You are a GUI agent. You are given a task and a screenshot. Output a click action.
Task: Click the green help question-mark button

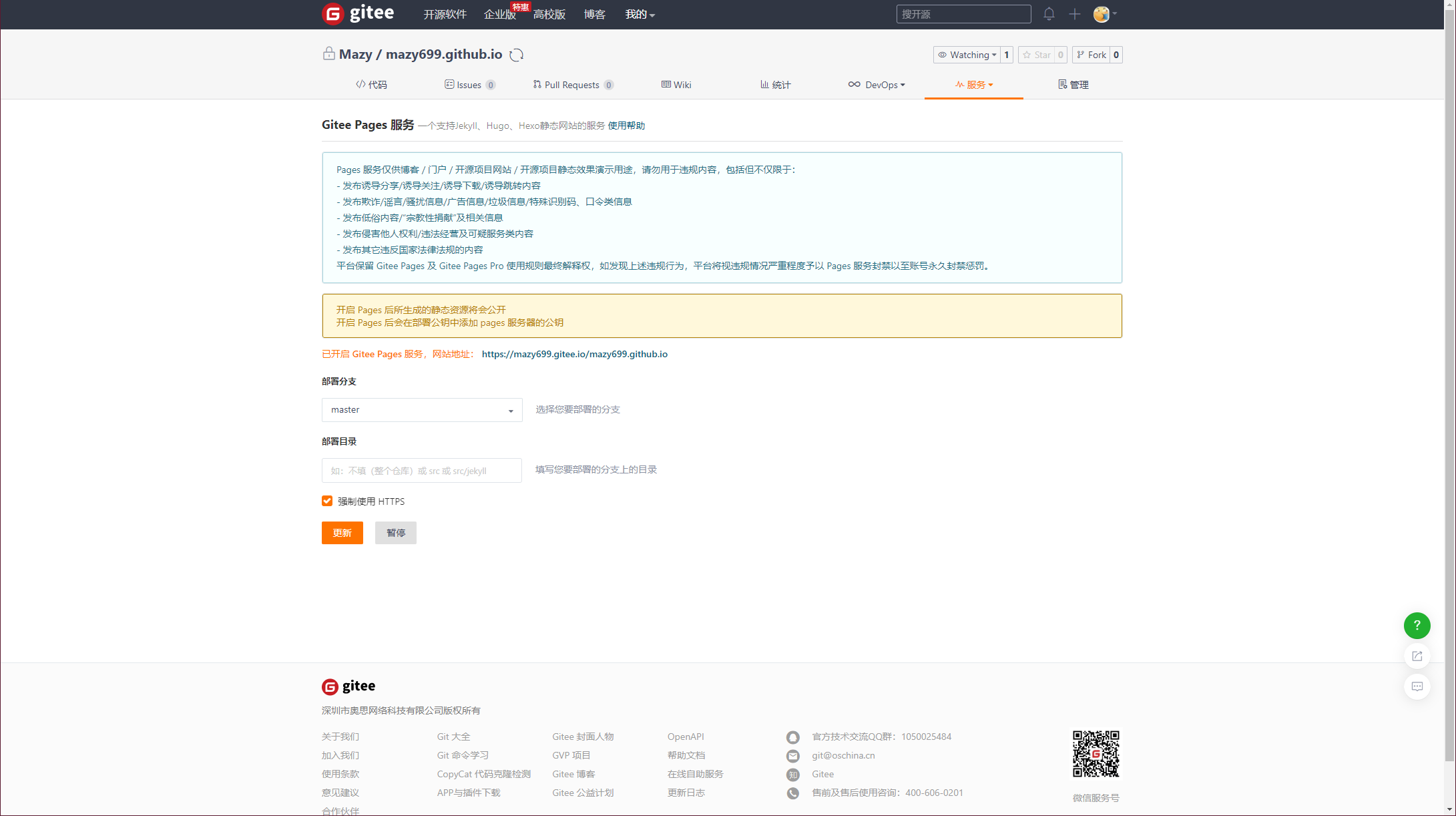pos(1417,626)
